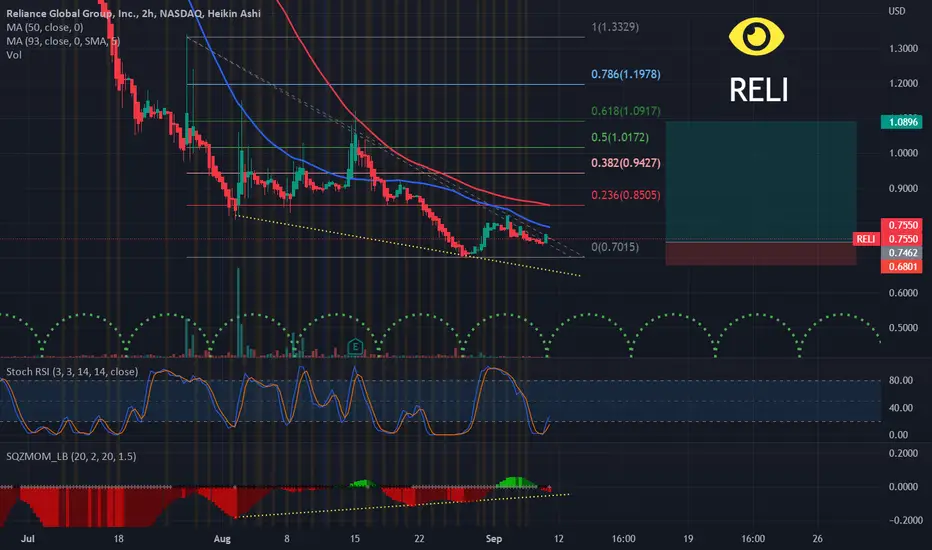Click the Sep date on time axis
This screenshot has width=932, height=550.
click(493, 539)
